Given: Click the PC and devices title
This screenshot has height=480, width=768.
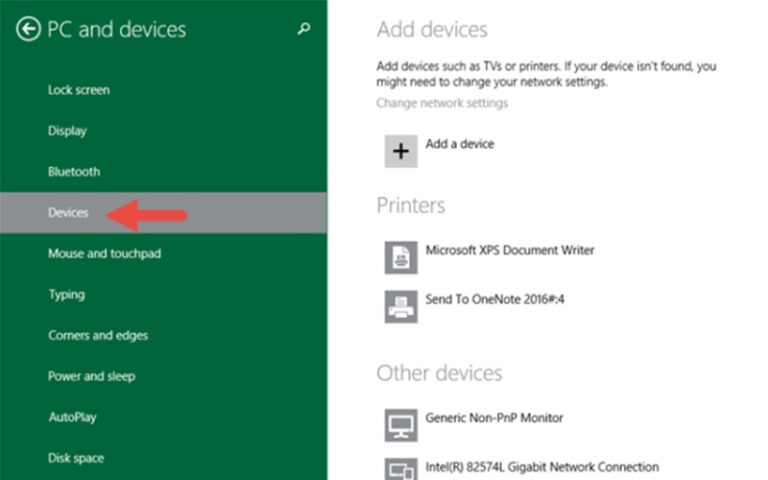Looking at the screenshot, I should coord(117,29).
